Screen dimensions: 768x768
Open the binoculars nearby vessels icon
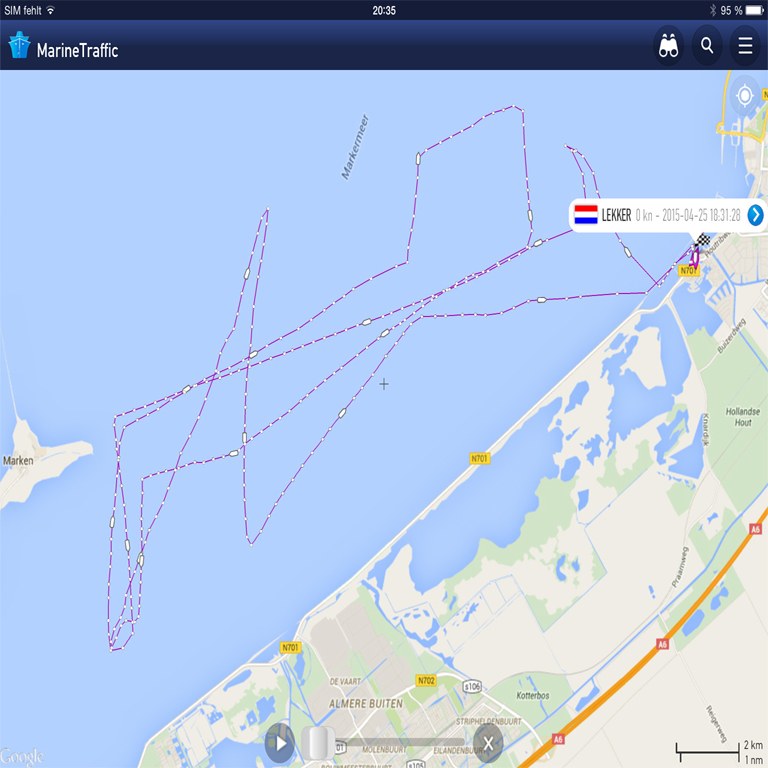click(x=668, y=46)
